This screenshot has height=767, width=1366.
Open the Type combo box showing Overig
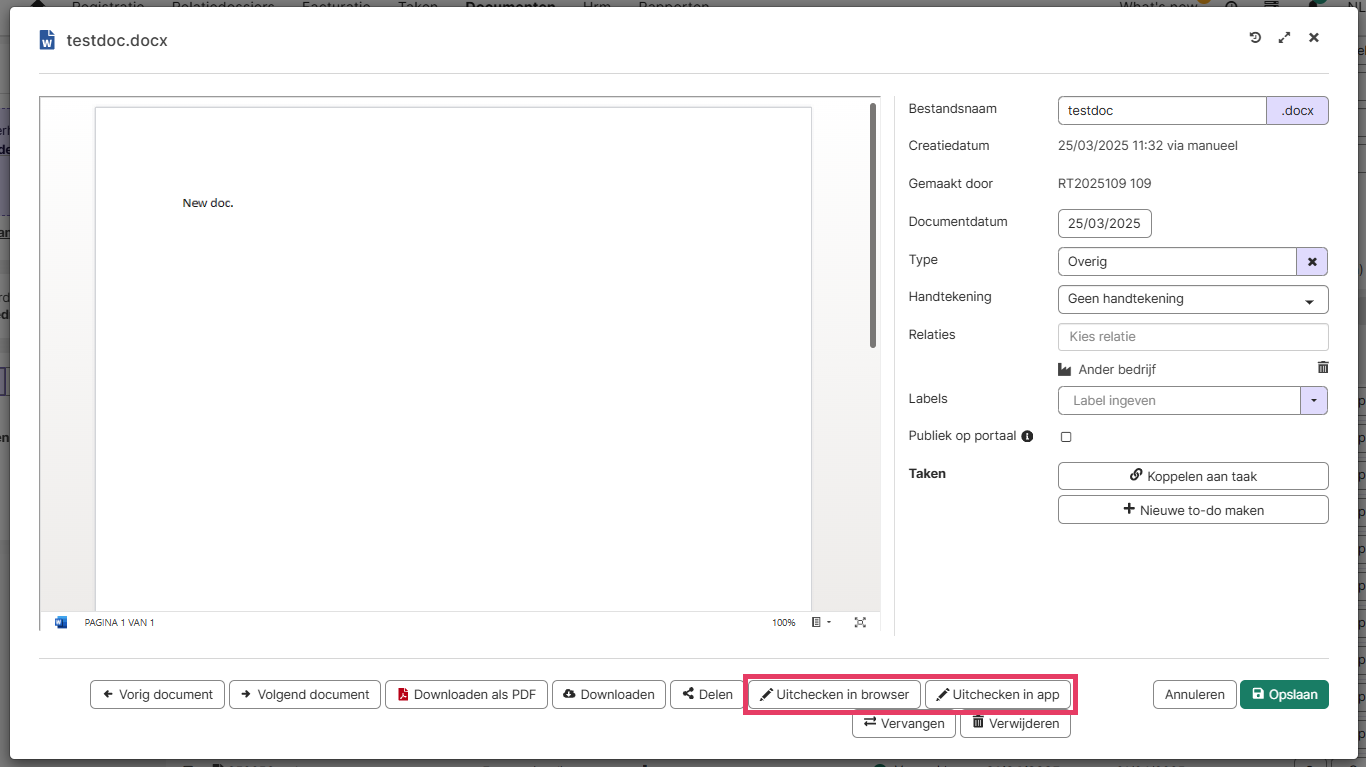tap(1176, 261)
